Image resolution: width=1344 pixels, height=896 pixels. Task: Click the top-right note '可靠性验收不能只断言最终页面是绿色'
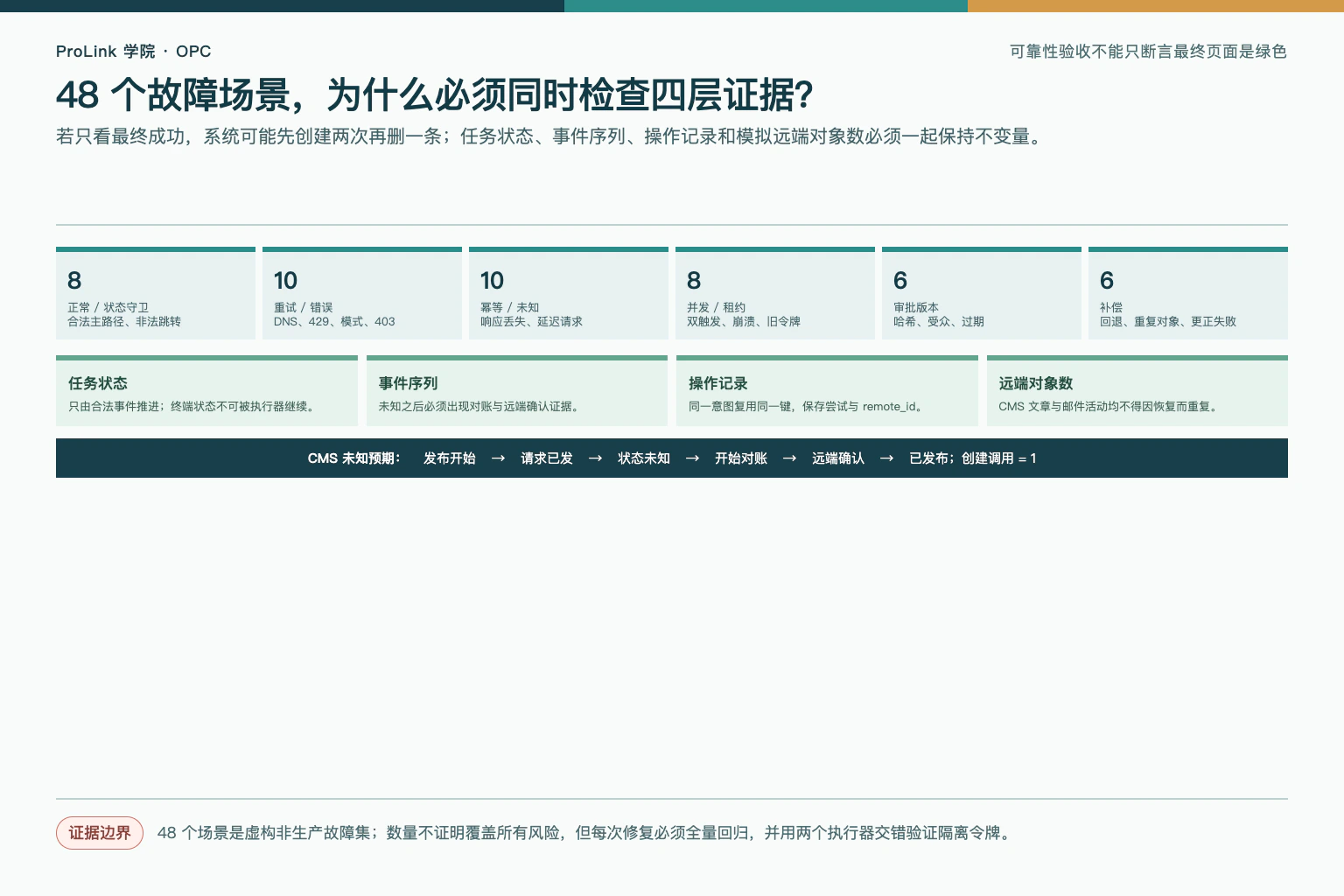pyautogui.click(x=1148, y=52)
